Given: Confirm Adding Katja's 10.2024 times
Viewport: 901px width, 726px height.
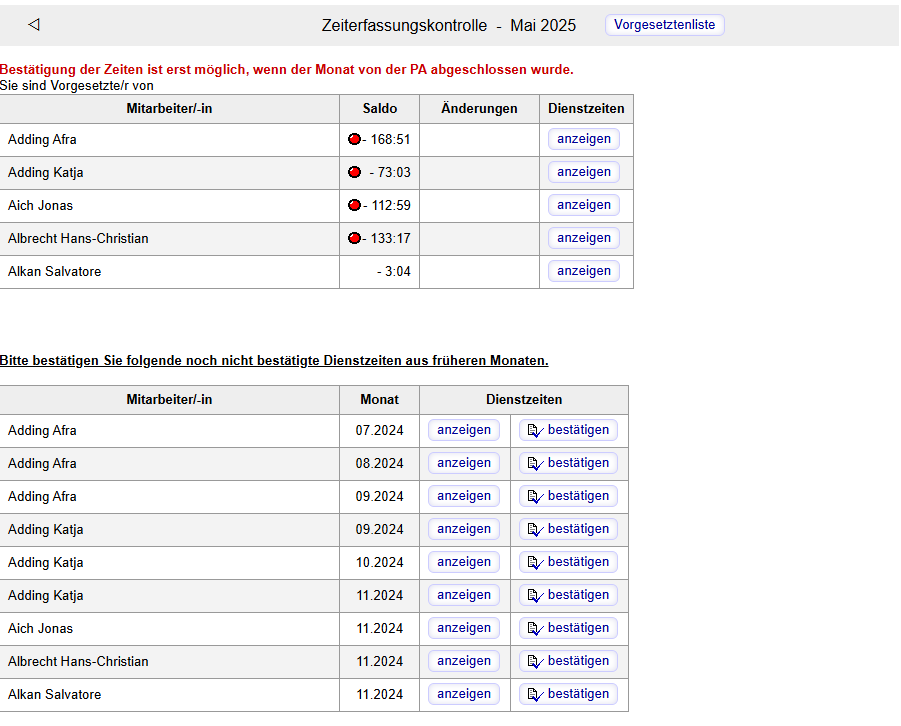Looking at the screenshot, I should [x=568, y=562].
